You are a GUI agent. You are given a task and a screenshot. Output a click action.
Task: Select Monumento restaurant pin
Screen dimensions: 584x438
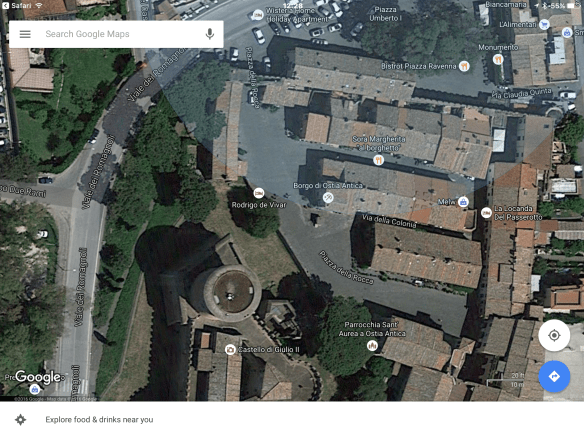click(x=498, y=59)
